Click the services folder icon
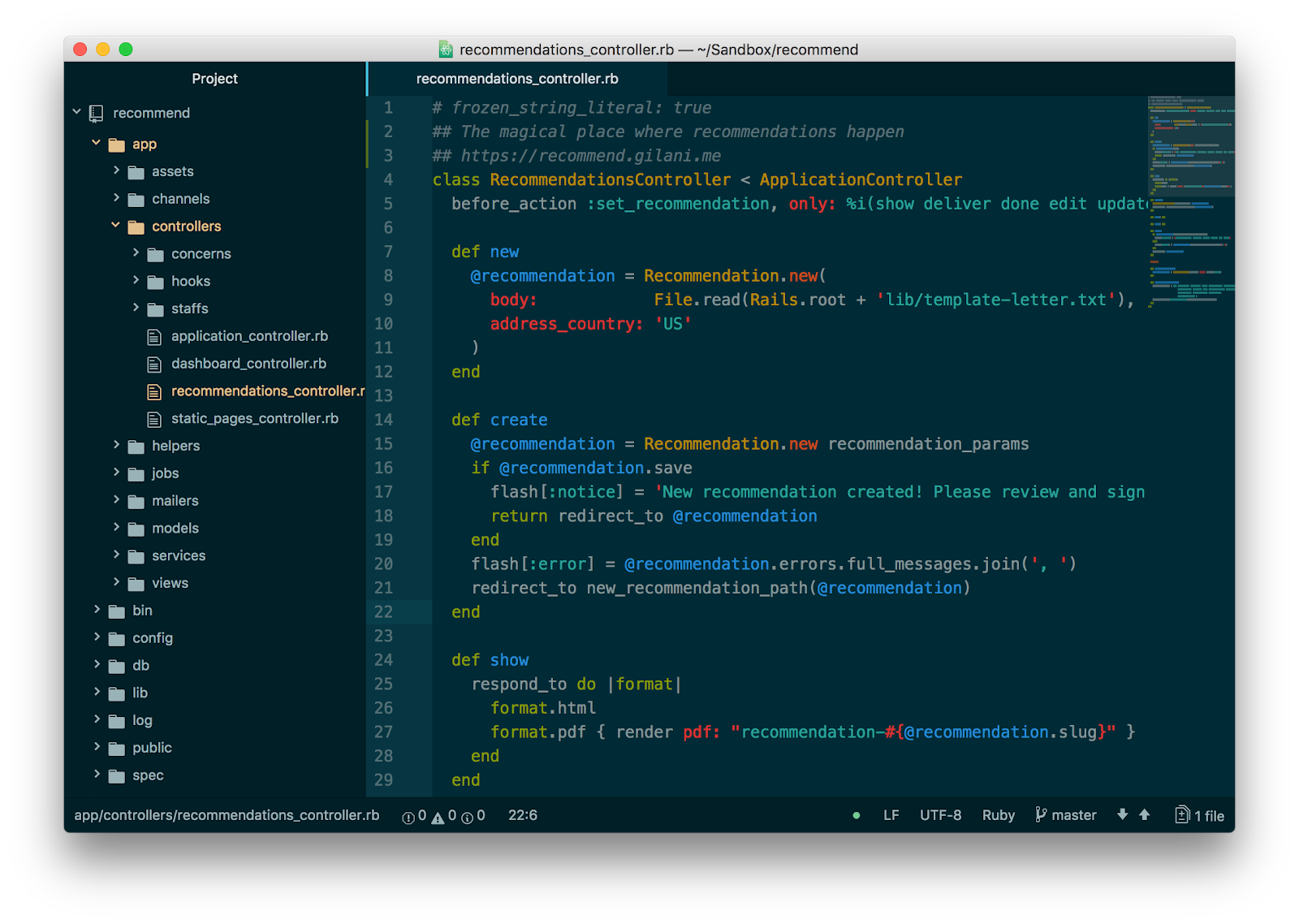The height and width of the screenshot is (924, 1299). 136,557
